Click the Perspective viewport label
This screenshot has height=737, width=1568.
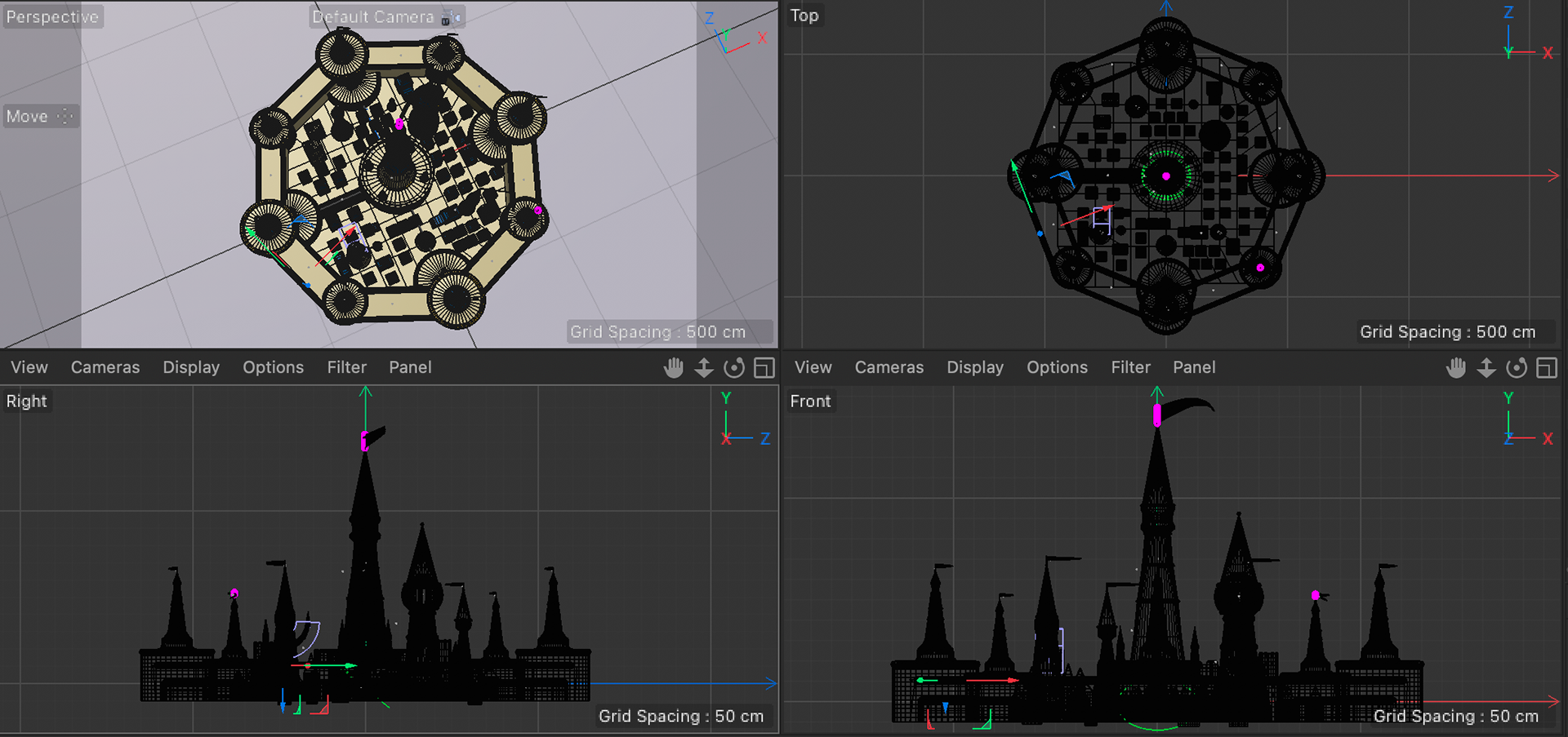point(52,16)
